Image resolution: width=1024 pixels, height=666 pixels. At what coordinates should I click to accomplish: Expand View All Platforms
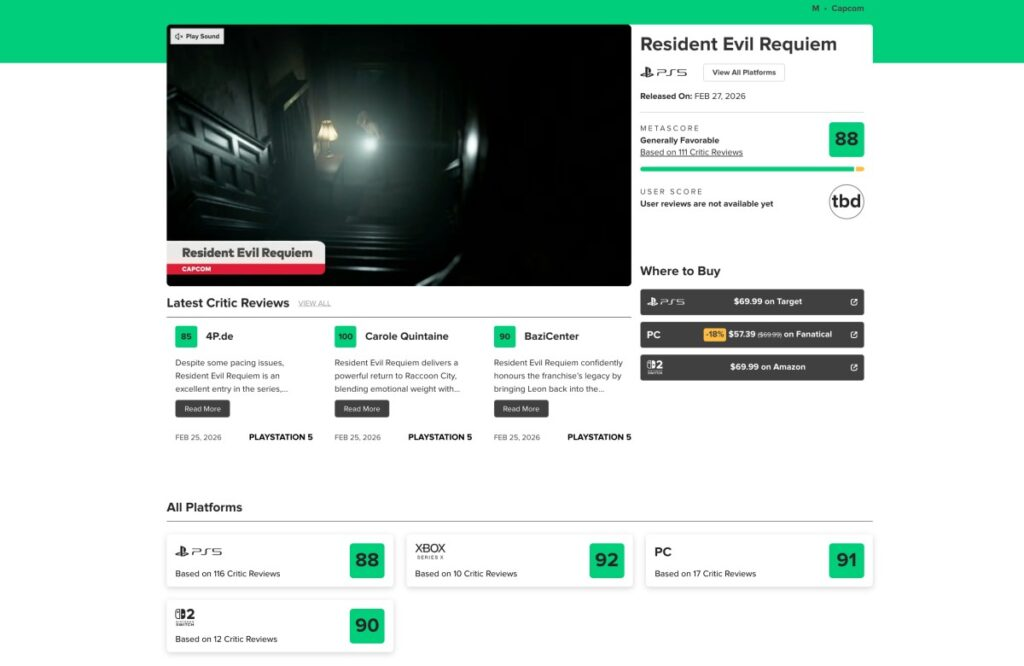tap(744, 72)
